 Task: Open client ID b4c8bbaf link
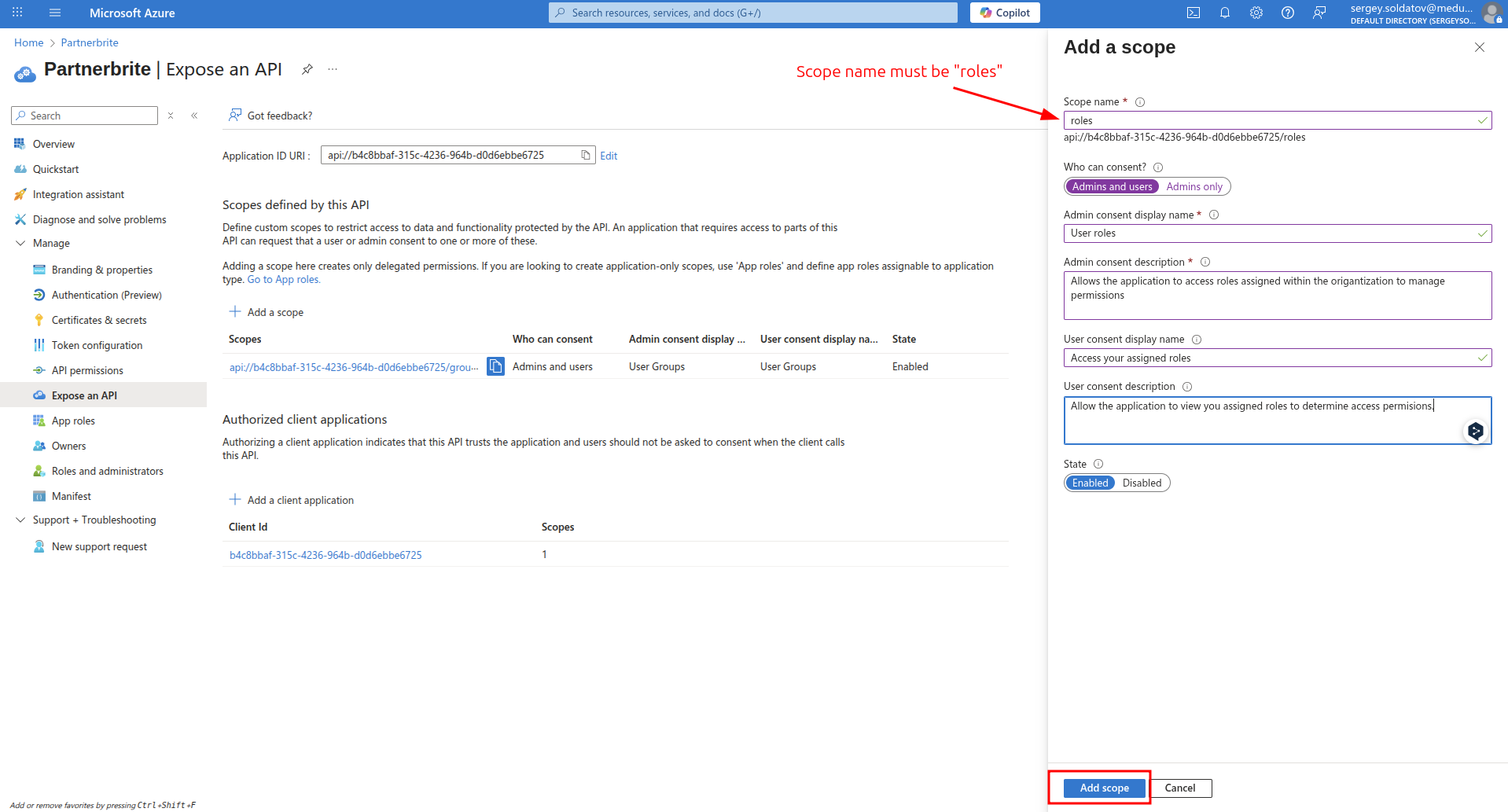click(x=326, y=555)
